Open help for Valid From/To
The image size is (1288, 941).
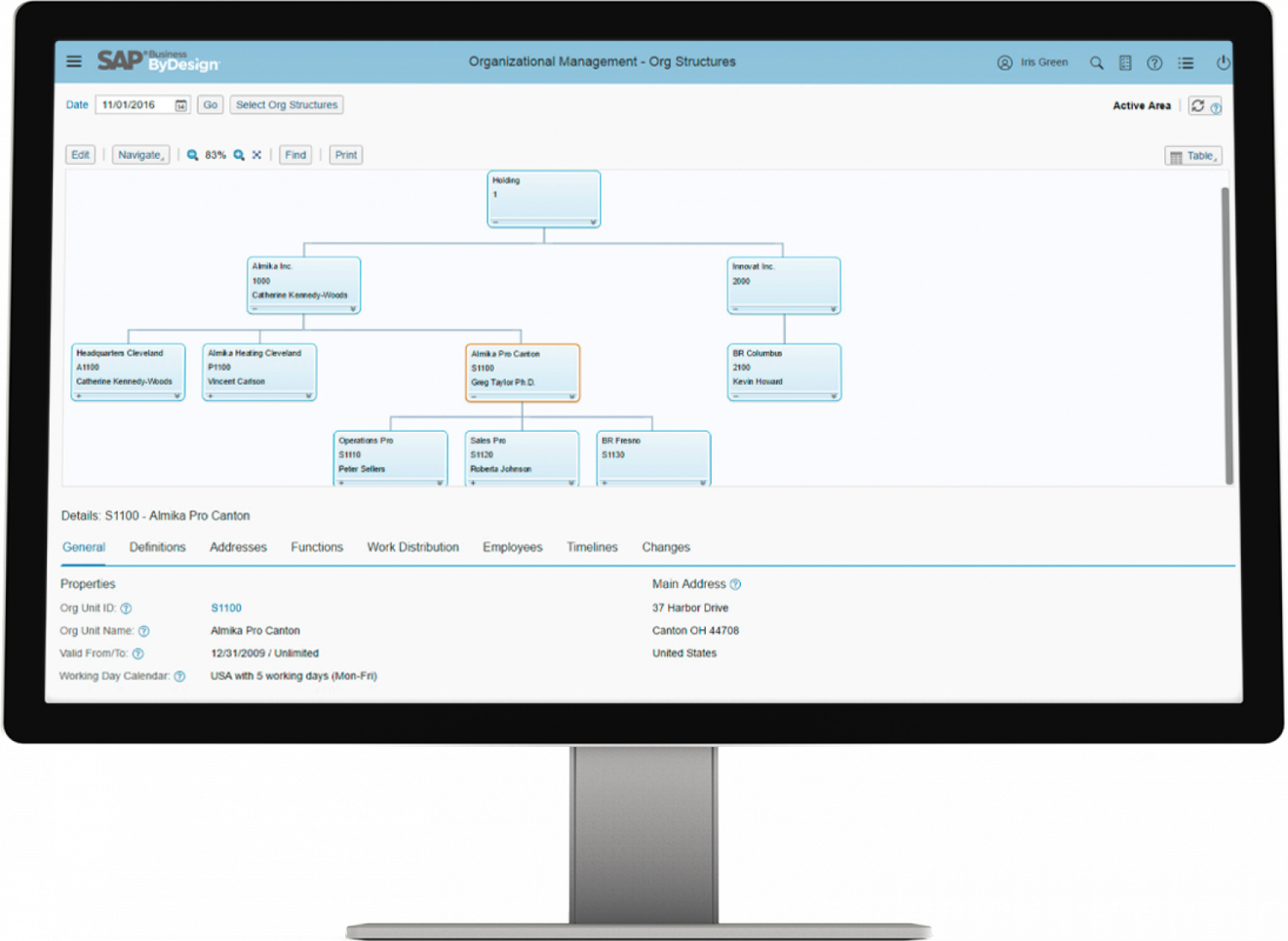point(138,654)
